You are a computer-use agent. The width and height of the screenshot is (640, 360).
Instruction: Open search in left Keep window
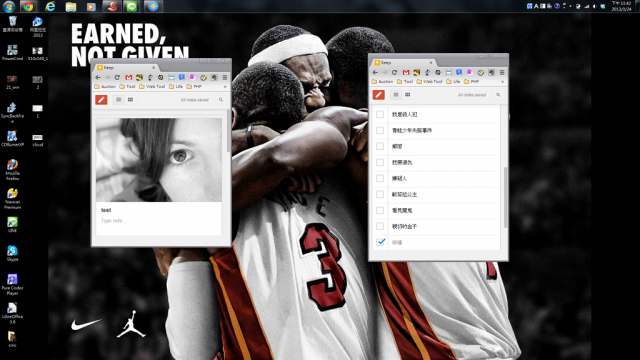(221, 100)
